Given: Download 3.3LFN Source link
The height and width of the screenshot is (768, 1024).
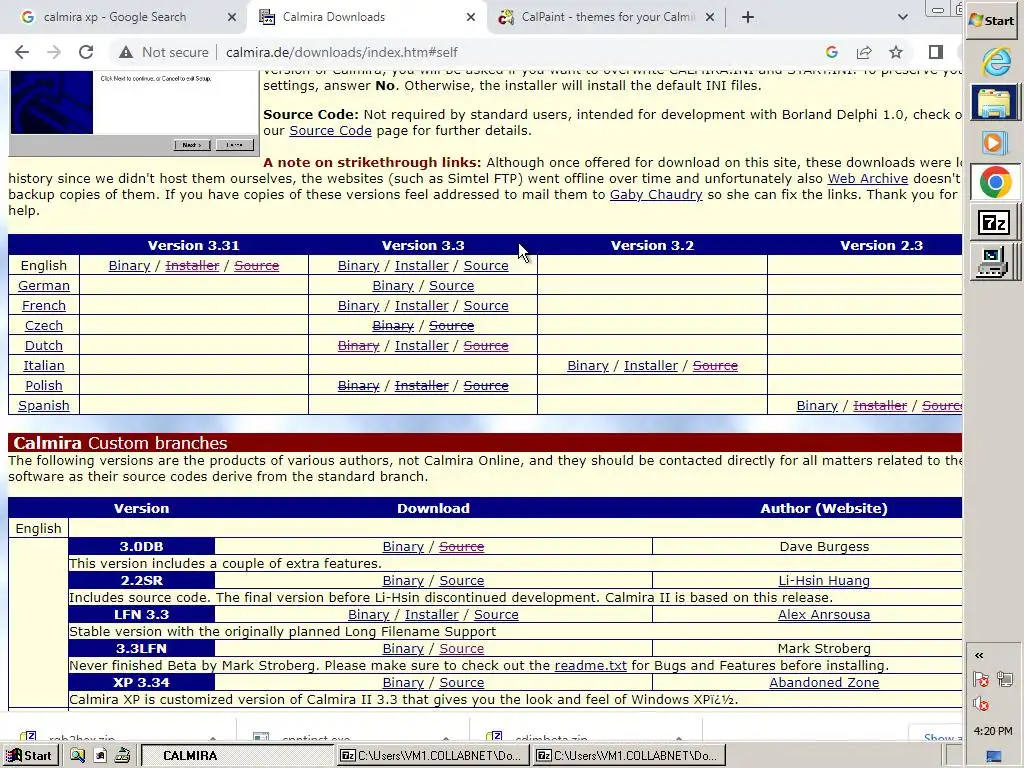Looking at the screenshot, I should tap(462, 648).
